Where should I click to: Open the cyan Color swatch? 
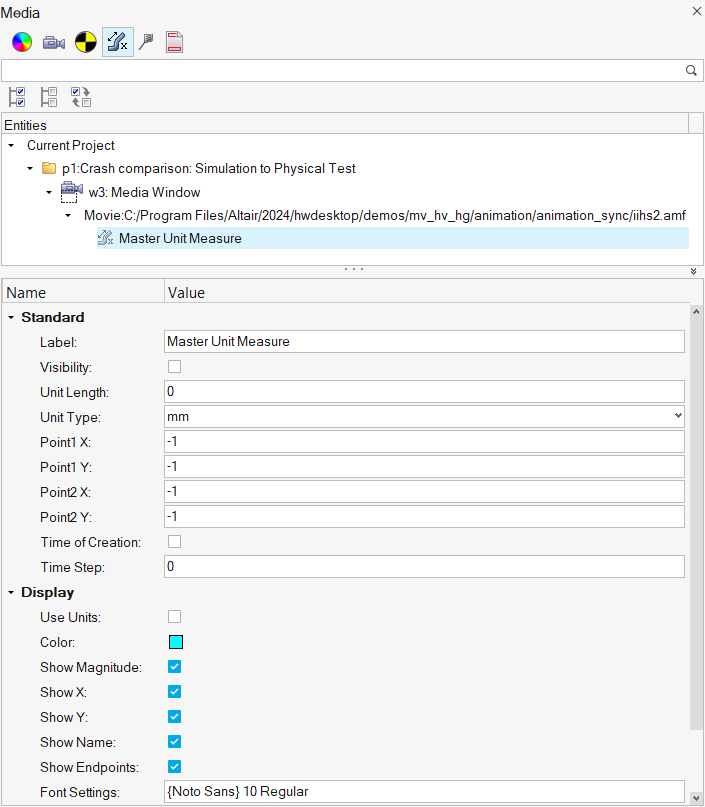click(175, 642)
